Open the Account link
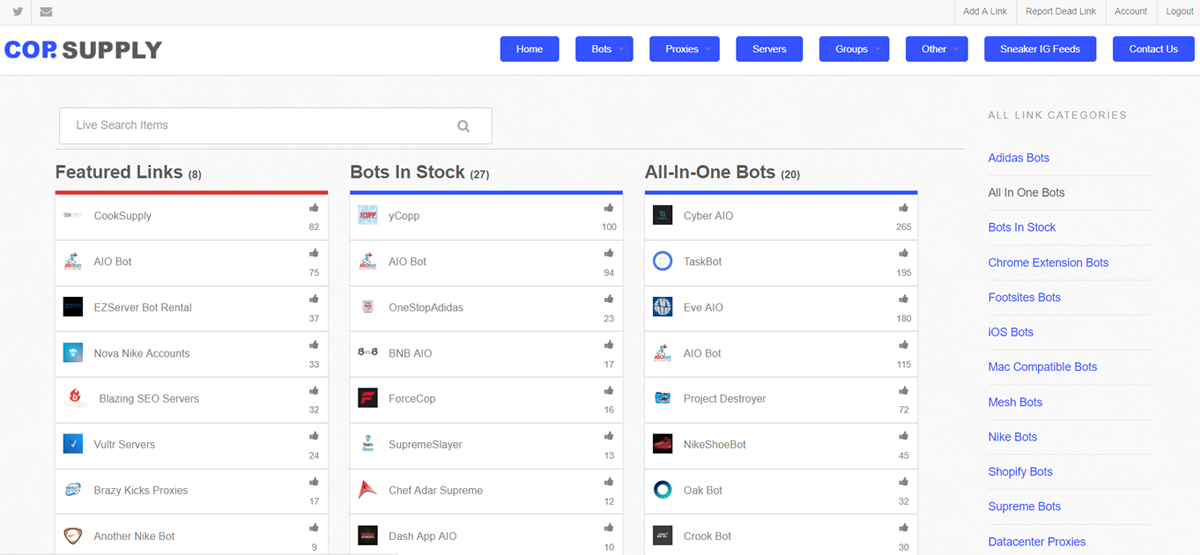 coord(1131,12)
